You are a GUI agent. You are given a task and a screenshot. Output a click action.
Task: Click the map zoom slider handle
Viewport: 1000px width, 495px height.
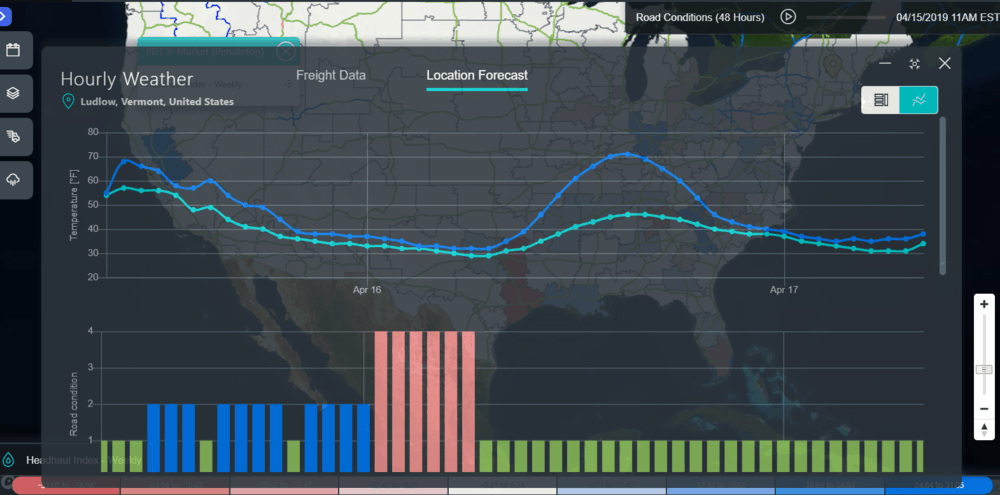click(985, 369)
